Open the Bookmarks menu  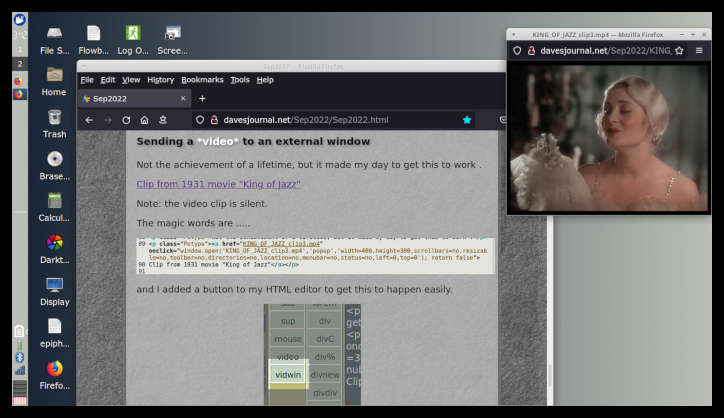[x=202, y=80]
